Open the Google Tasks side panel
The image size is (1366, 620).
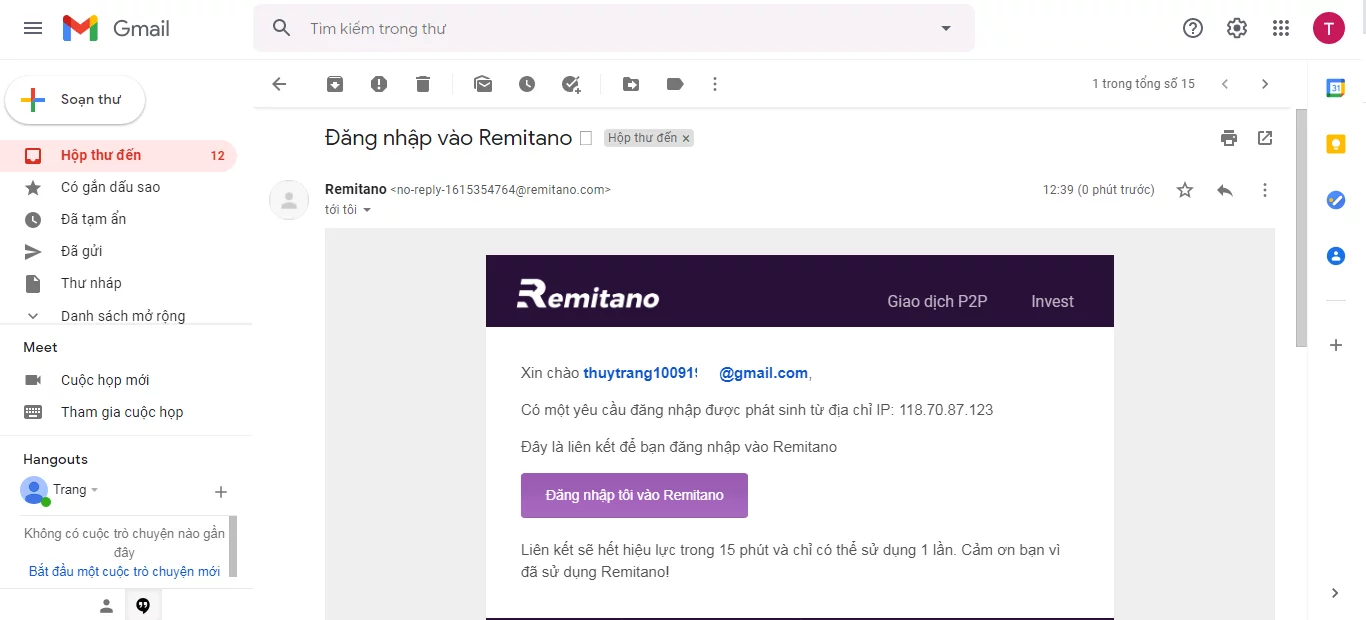tap(1336, 200)
